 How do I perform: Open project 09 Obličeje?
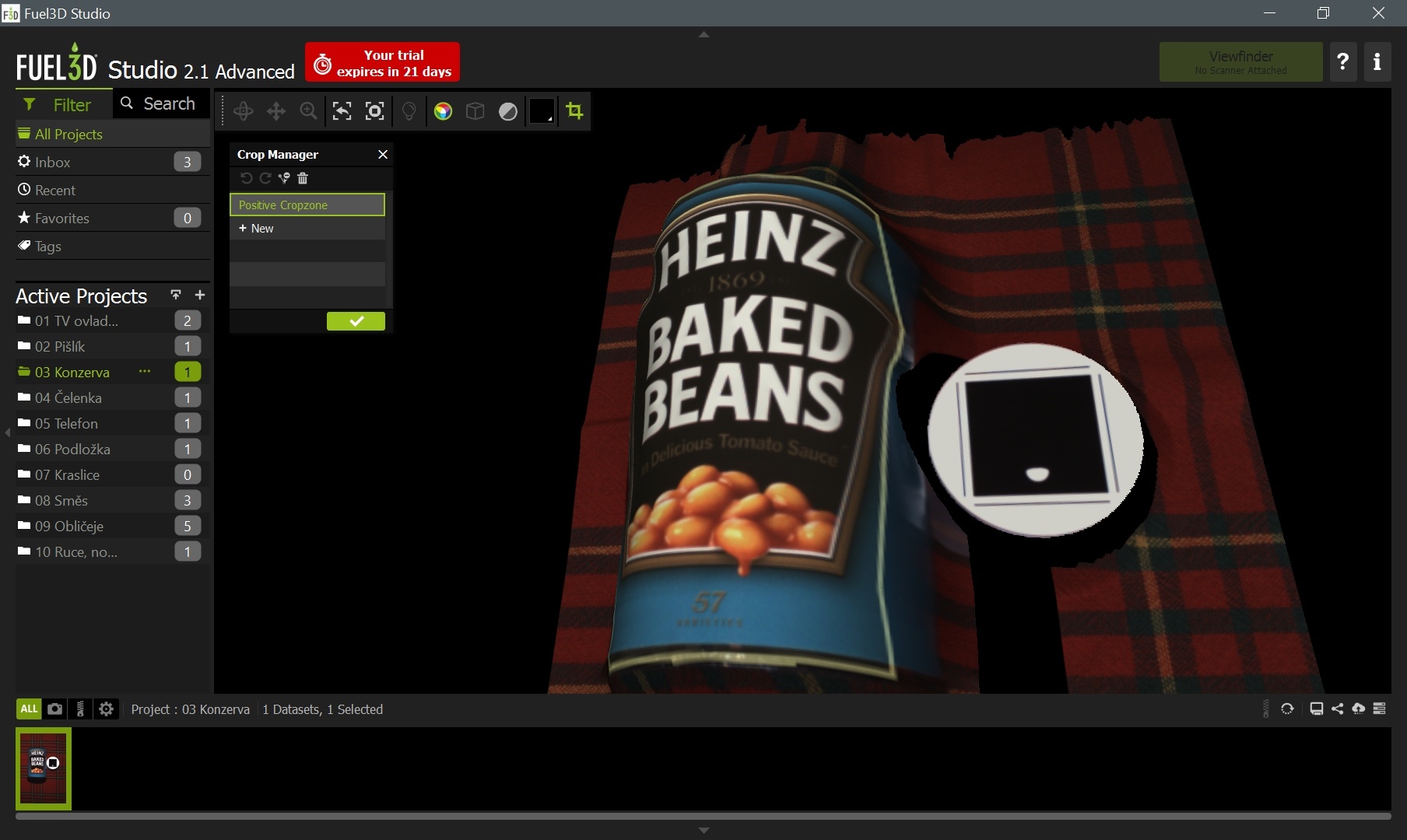[x=113, y=526]
